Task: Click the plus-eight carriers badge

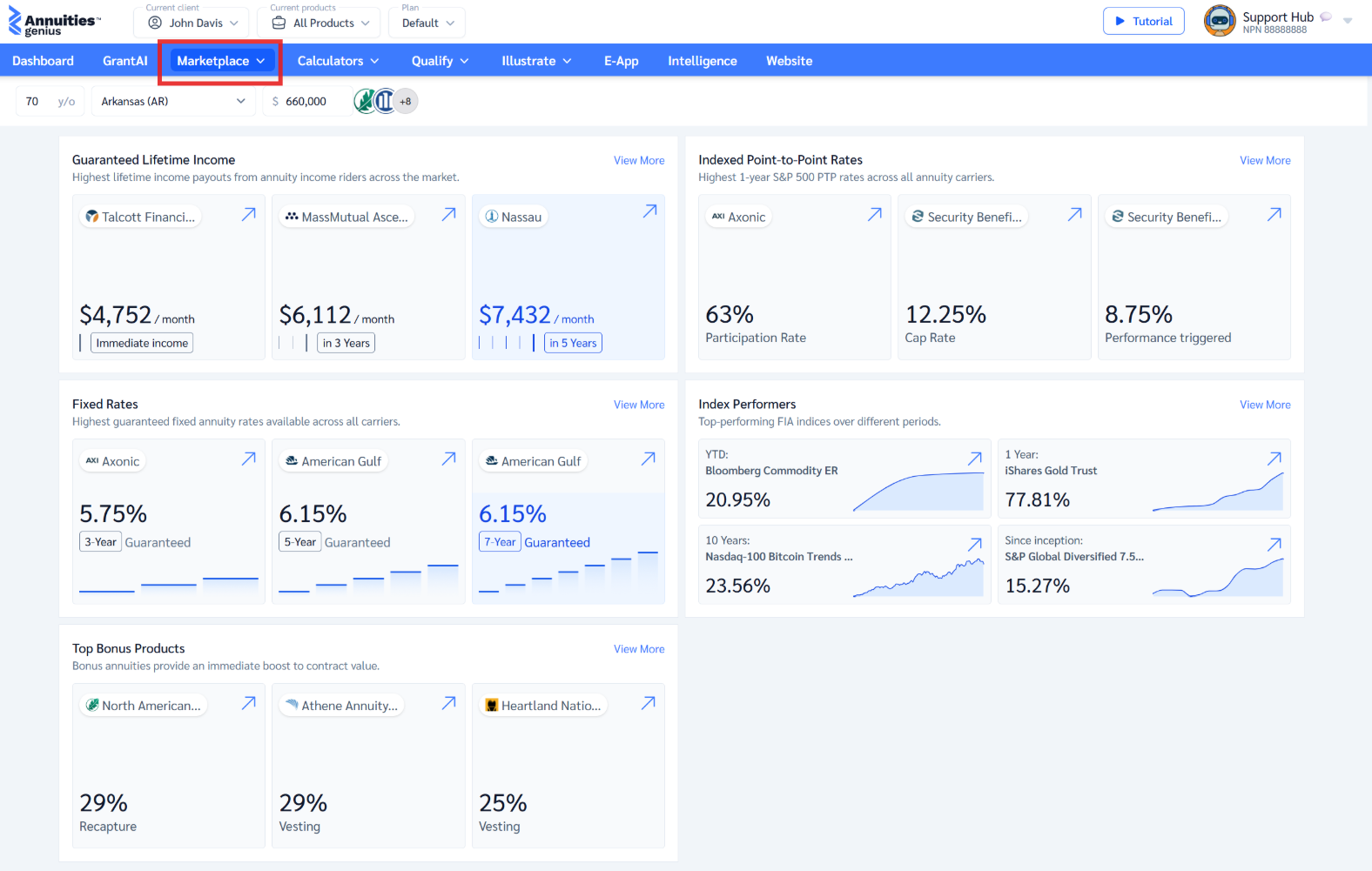Action: (x=406, y=101)
